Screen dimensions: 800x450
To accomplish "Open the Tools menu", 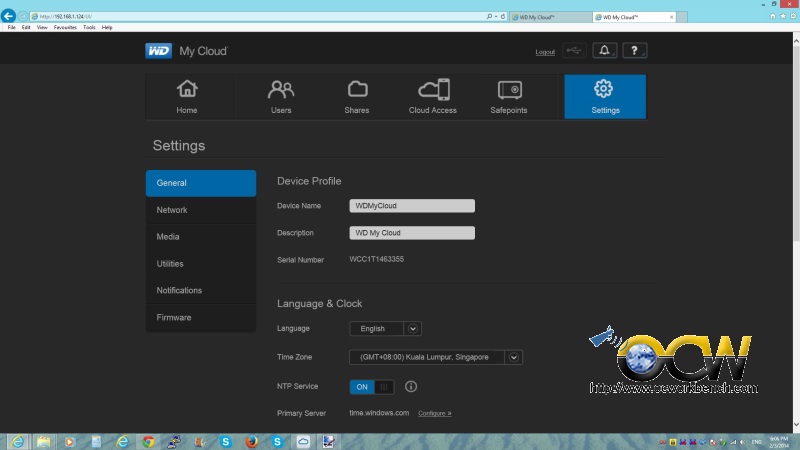I will tap(89, 28).
